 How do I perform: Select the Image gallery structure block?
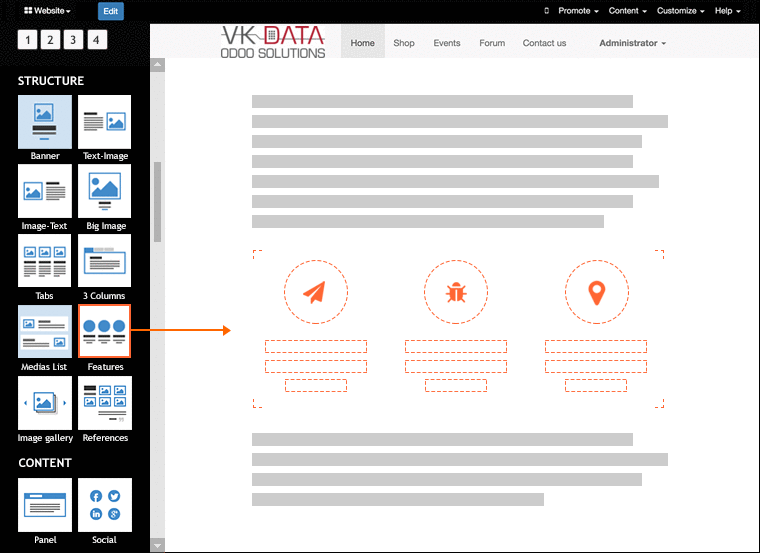point(45,403)
